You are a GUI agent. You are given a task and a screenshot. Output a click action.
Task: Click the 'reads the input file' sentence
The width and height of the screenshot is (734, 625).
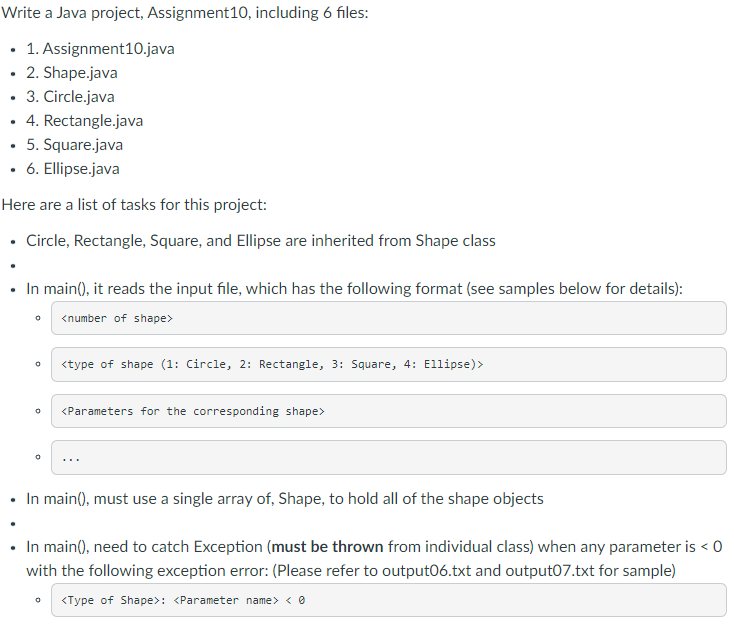(354, 289)
